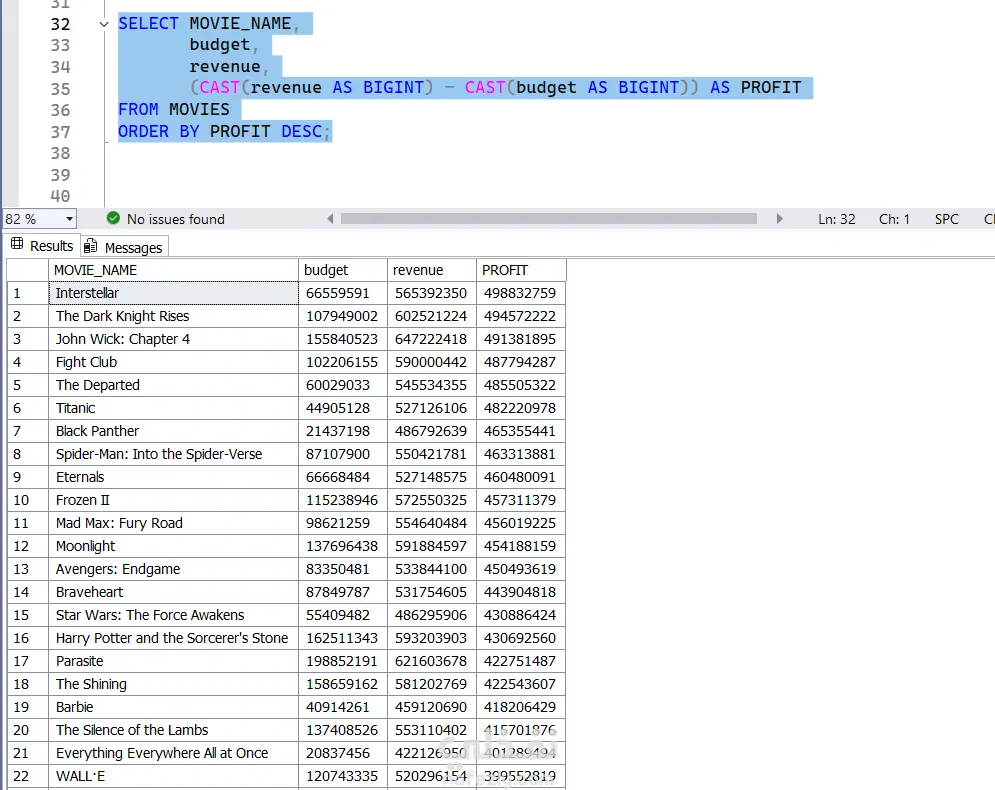Click Spider-Man: Into the Spider-Verse cell
Viewport: 995px width, 790px height.
[x=173, y=454]
